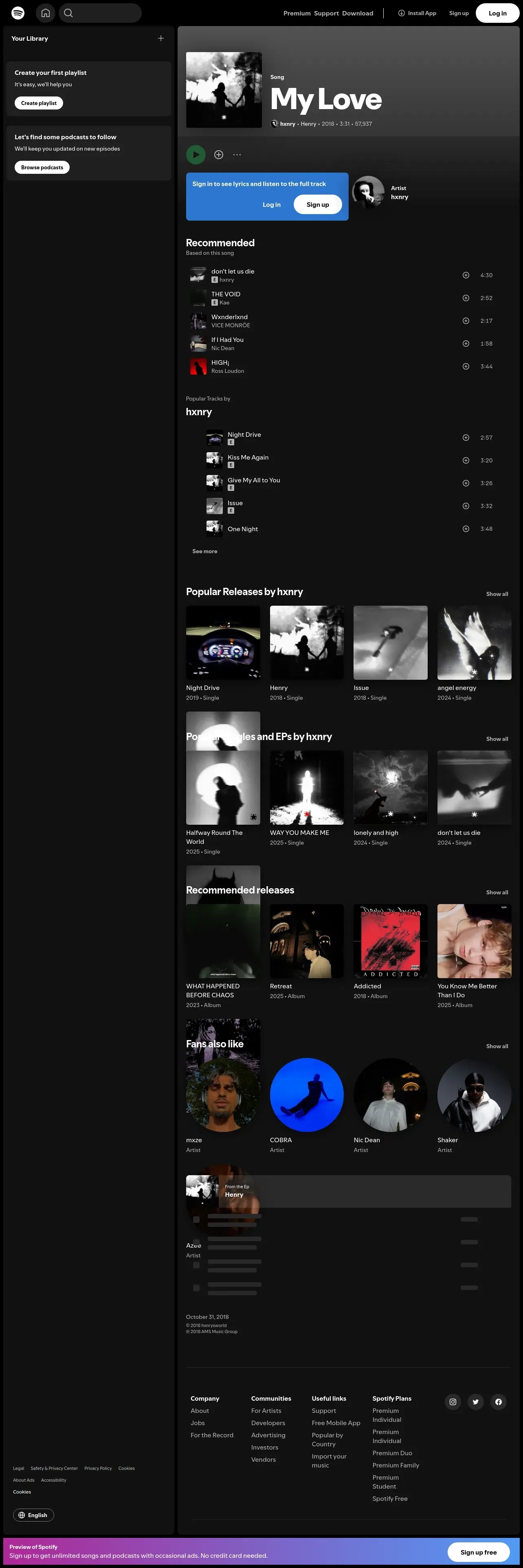Click Log in within blue lyrics banner

272,204
